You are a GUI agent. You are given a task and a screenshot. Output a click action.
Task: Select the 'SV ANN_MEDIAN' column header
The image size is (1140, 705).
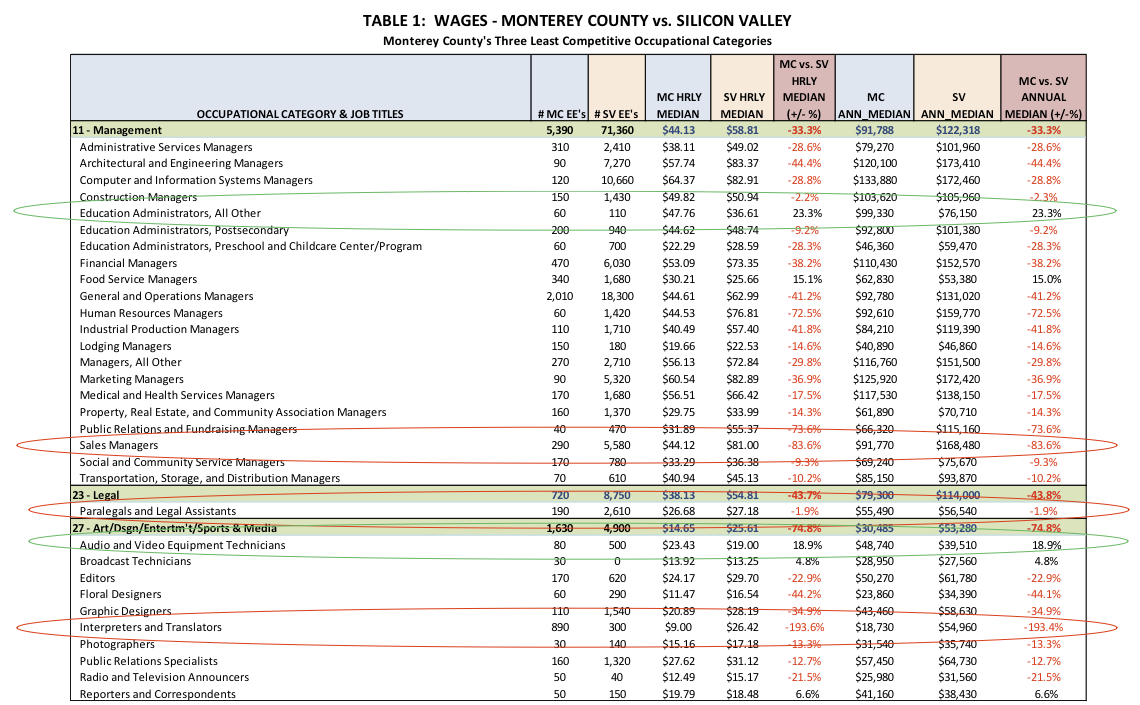[957, 105]
